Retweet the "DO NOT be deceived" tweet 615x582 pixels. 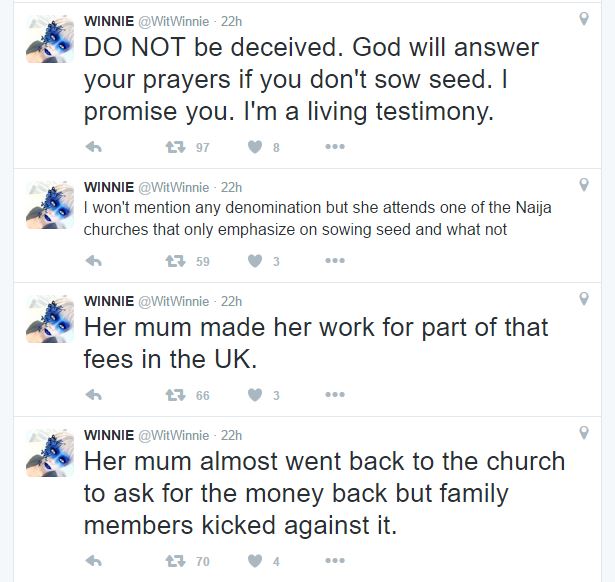[x=175, y=147]
